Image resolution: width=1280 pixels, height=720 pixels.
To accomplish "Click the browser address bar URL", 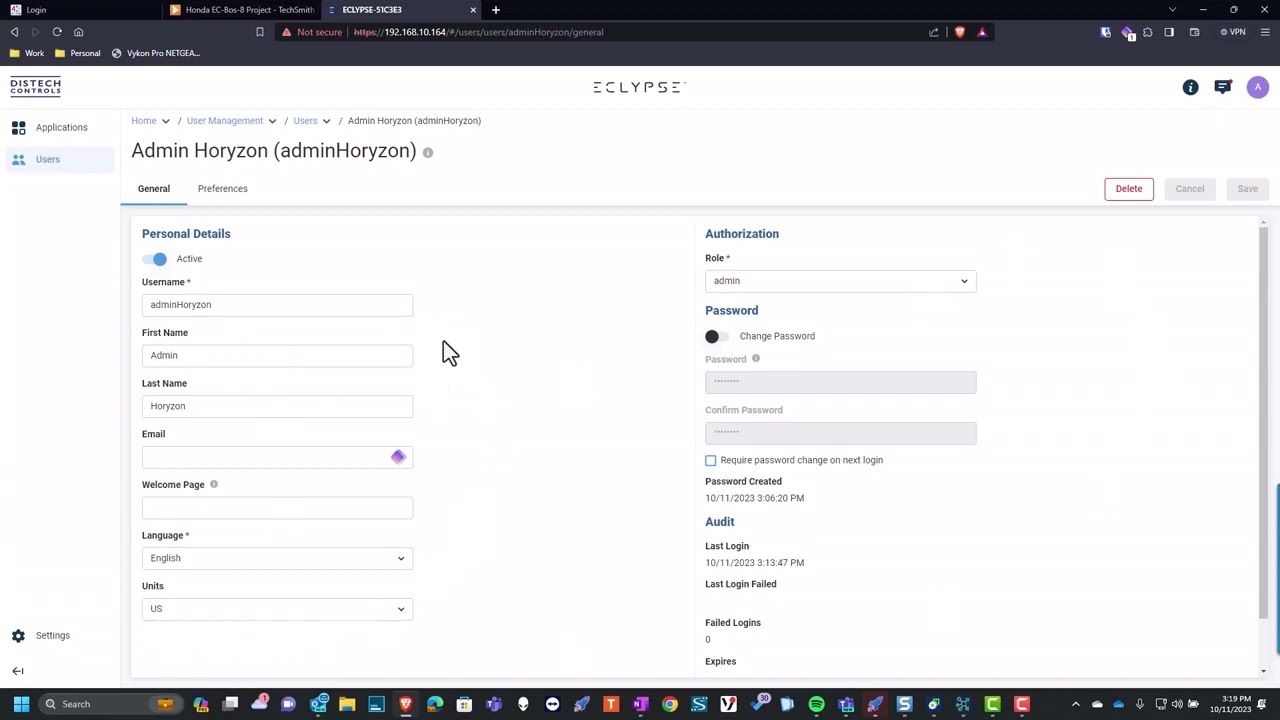I will coord(478,32).
